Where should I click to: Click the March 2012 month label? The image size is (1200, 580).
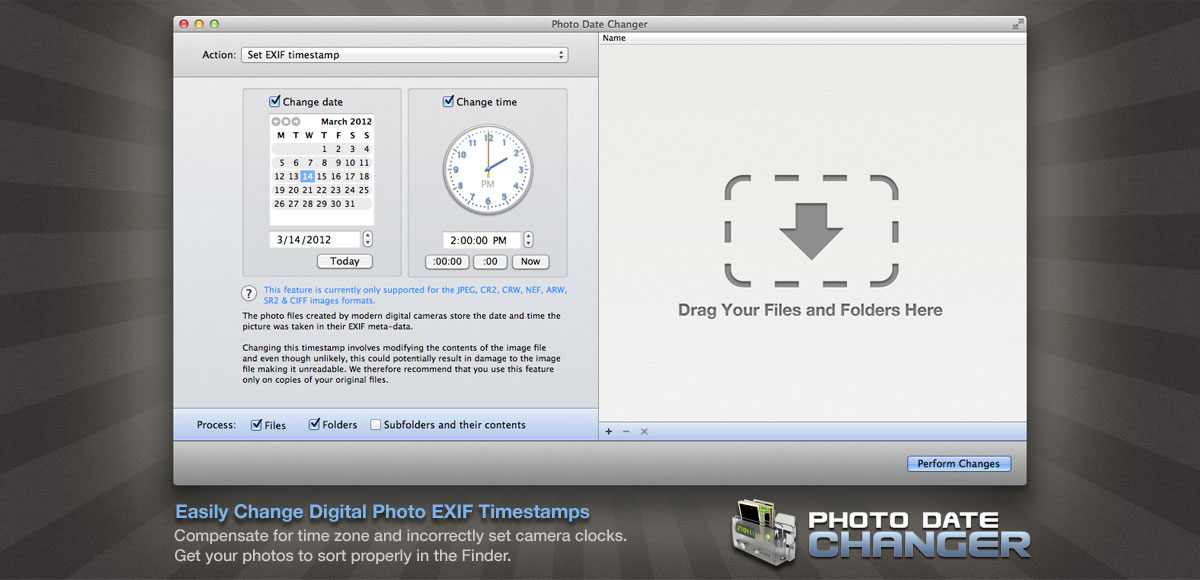click(346, 122)
